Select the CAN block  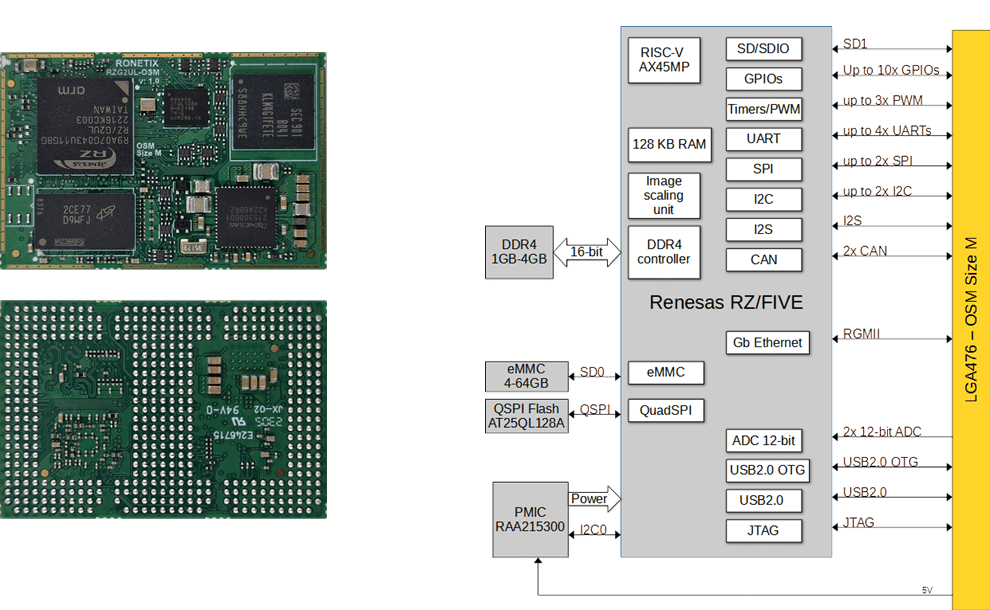coord(763,260)
